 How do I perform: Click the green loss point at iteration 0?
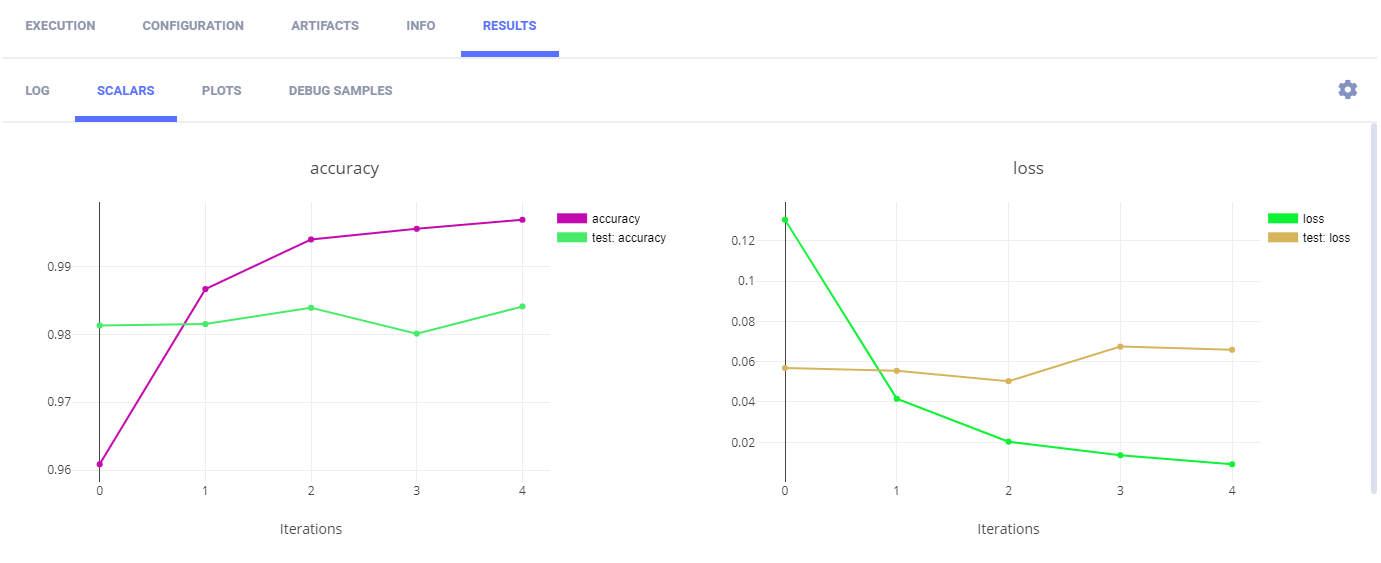tap(785, 220)
